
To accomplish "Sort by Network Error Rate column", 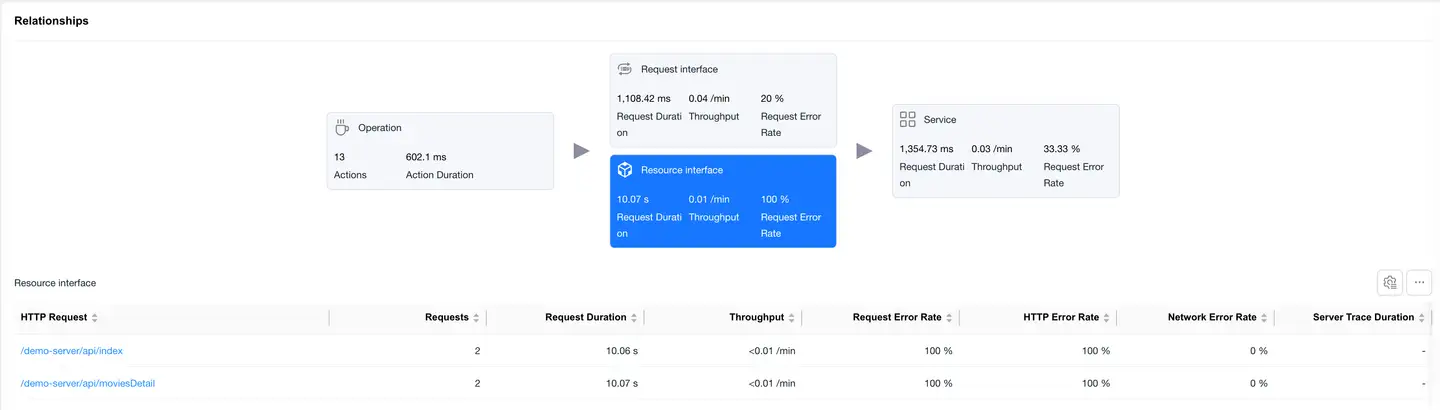I will (1264, 318).
